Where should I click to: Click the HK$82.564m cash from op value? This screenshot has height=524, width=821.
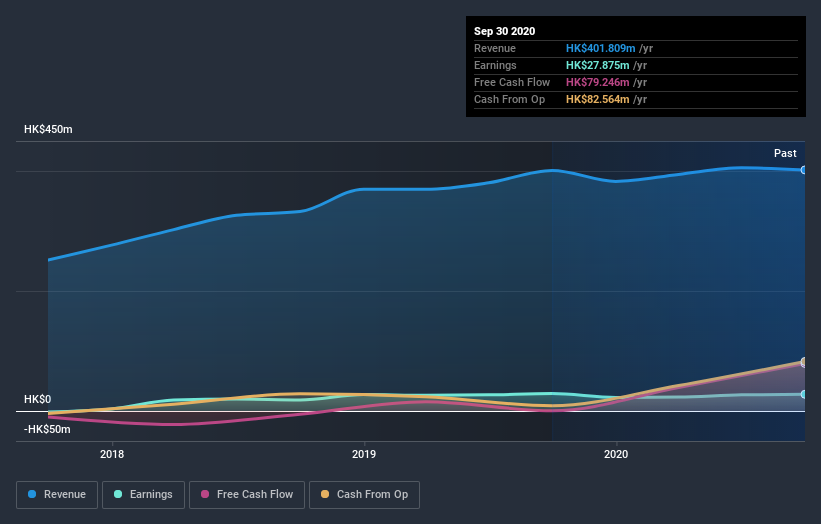point(597,99)
